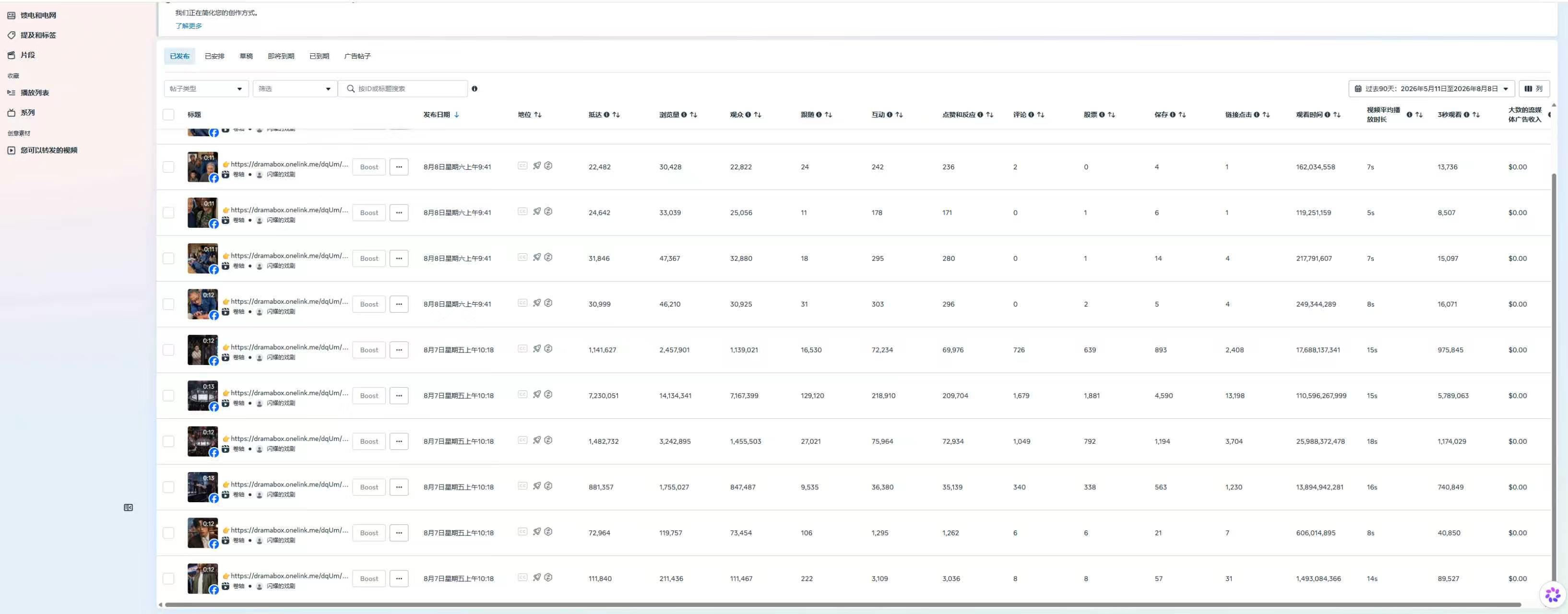Sort the 互动 column
Viewport: 1568px width, 614px height.
(x=900, y=114)
